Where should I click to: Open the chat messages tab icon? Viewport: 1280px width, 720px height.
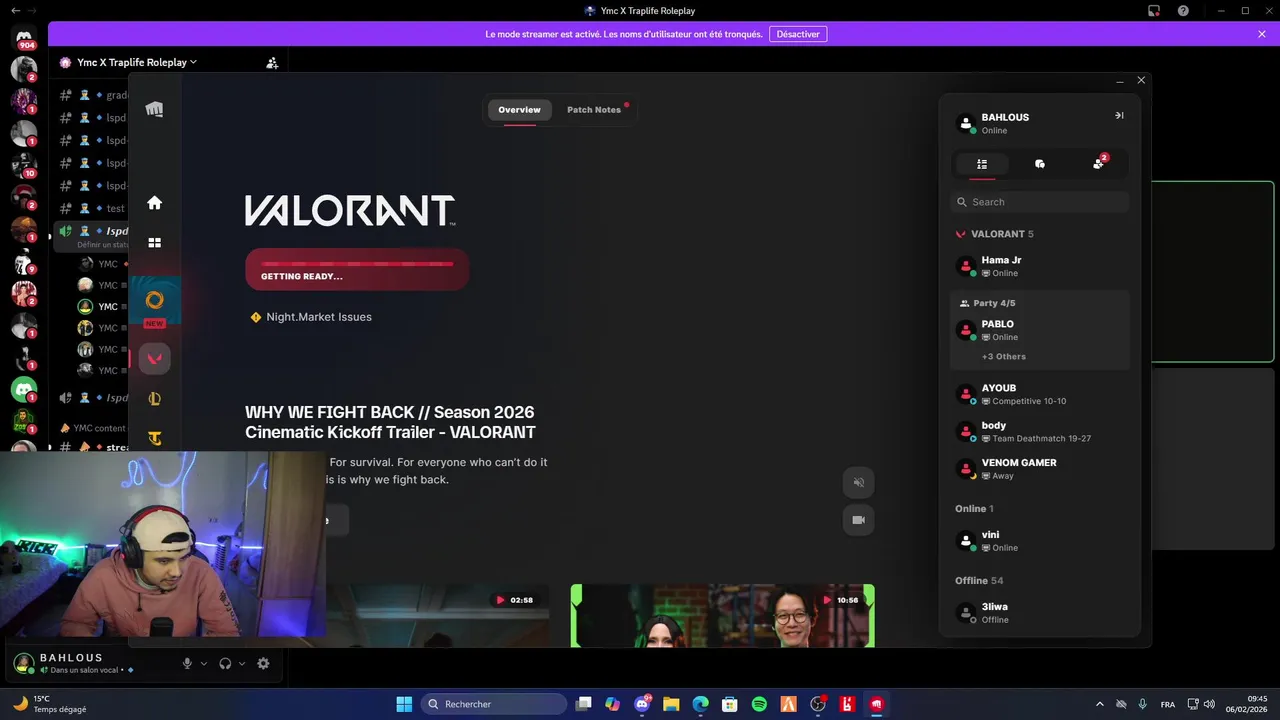point(1040,164)
